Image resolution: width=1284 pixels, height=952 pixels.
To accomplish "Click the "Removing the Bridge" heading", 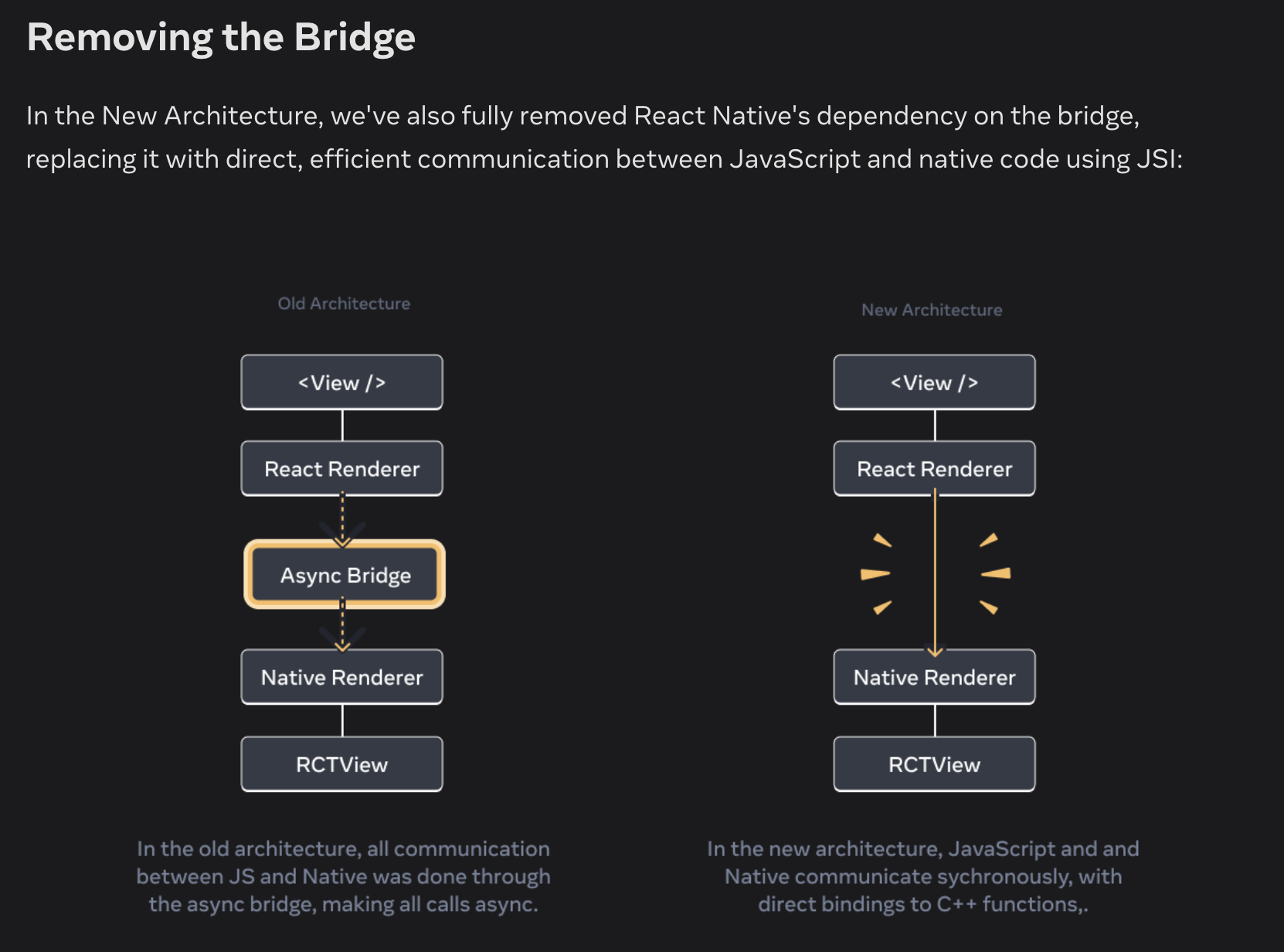I will tap(221, 37).
